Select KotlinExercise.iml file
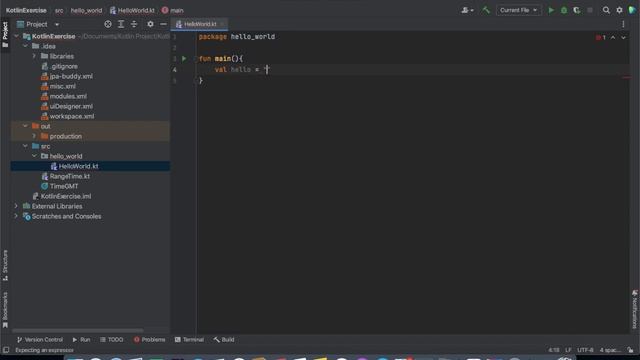 [x=66, y=196]
